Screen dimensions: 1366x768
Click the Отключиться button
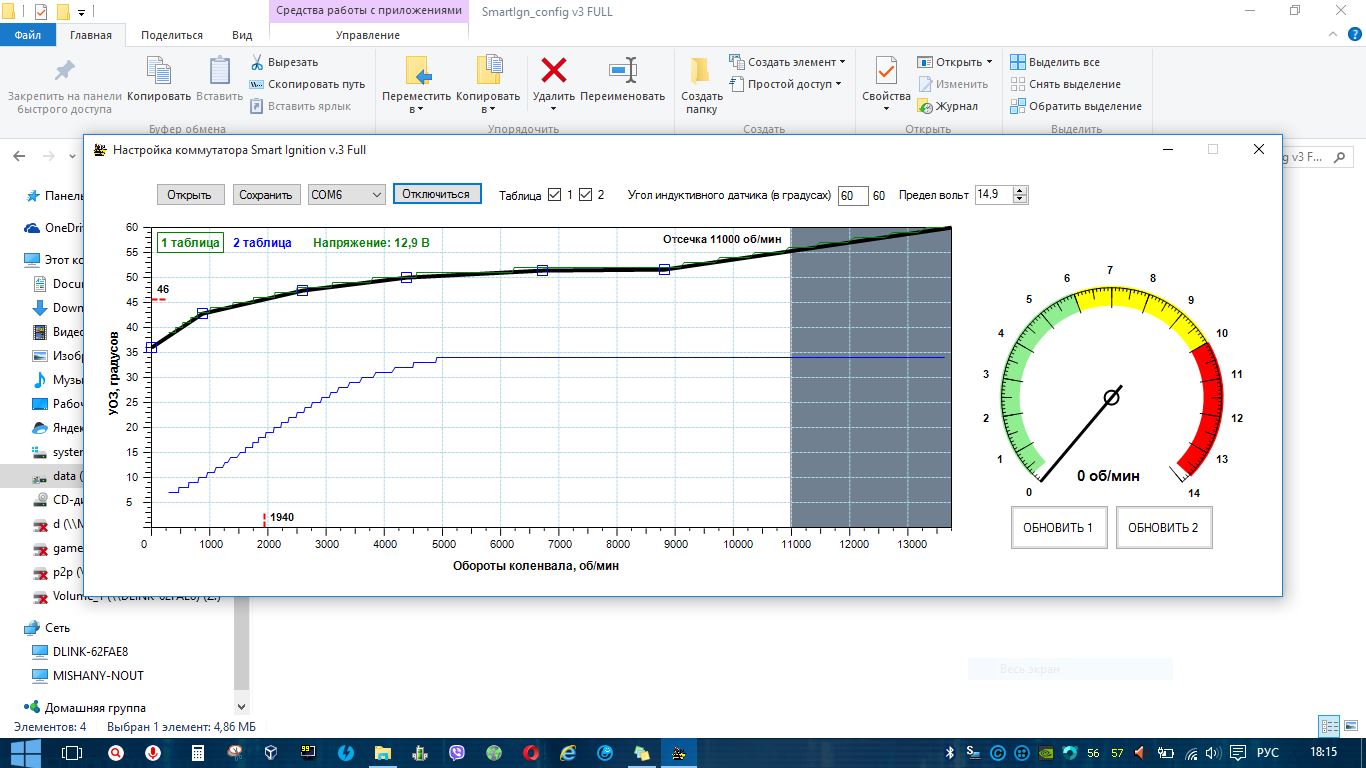click(x=436, y=194)
